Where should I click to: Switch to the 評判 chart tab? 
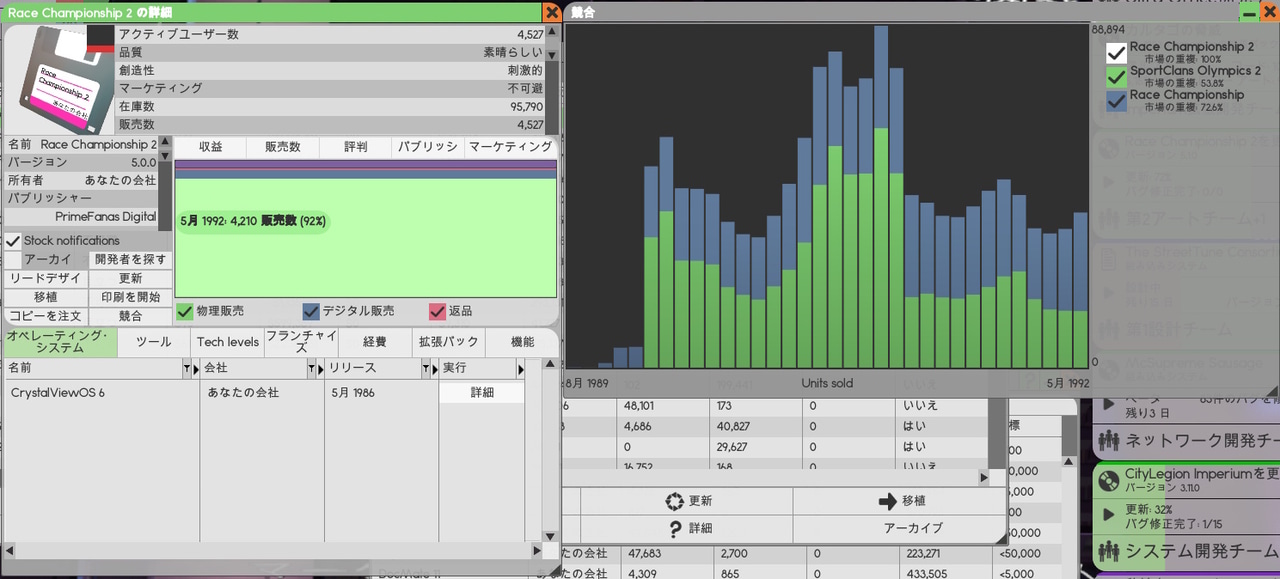(356, 147)
